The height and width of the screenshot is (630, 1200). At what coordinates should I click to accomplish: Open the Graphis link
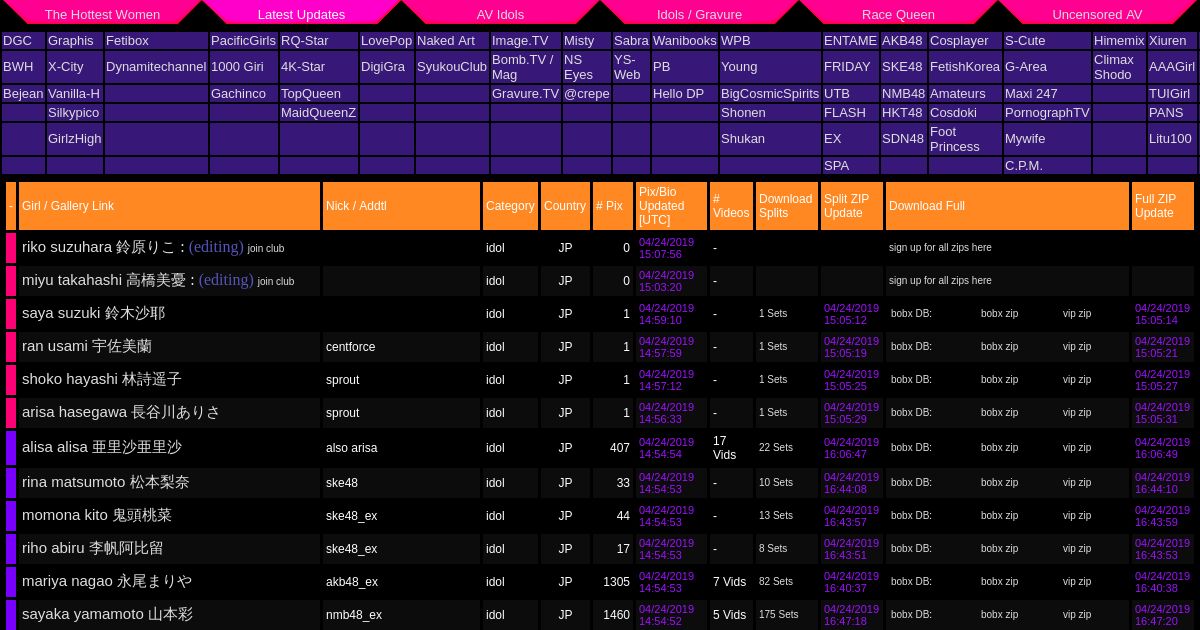point(71,41)
